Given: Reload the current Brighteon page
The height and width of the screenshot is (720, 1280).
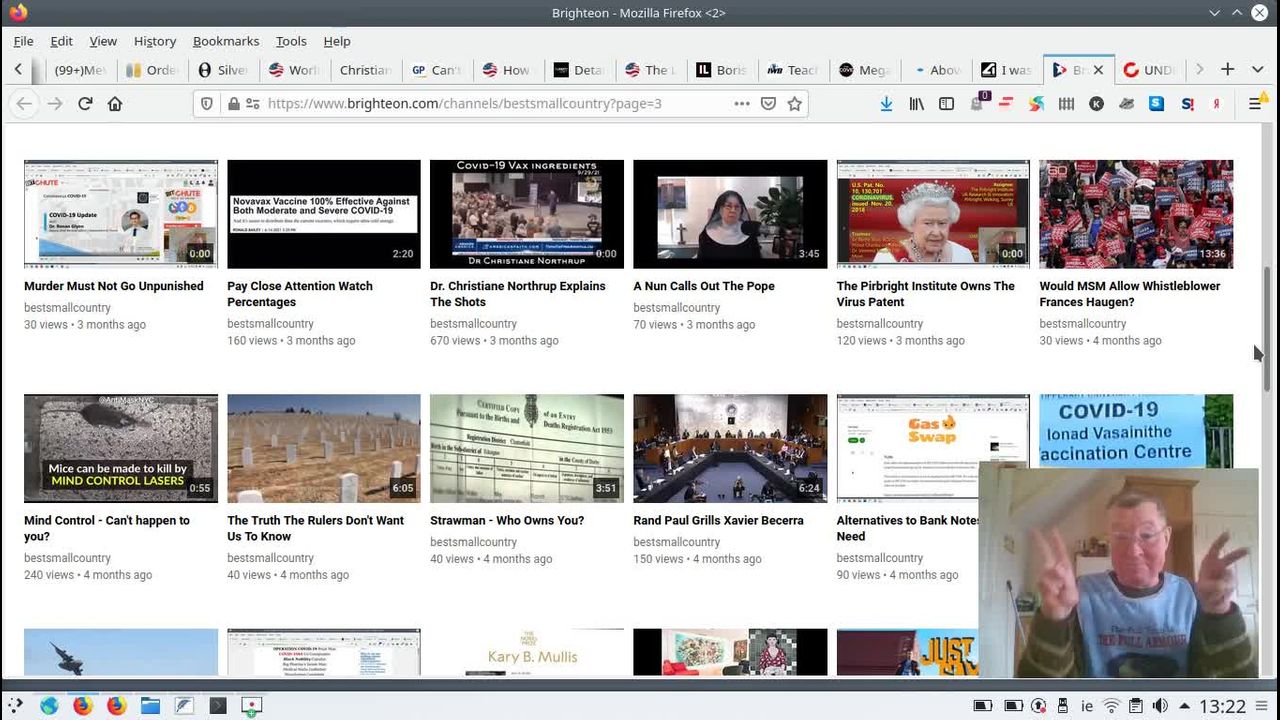Looking at the screenshot, I should pos(85,104).
